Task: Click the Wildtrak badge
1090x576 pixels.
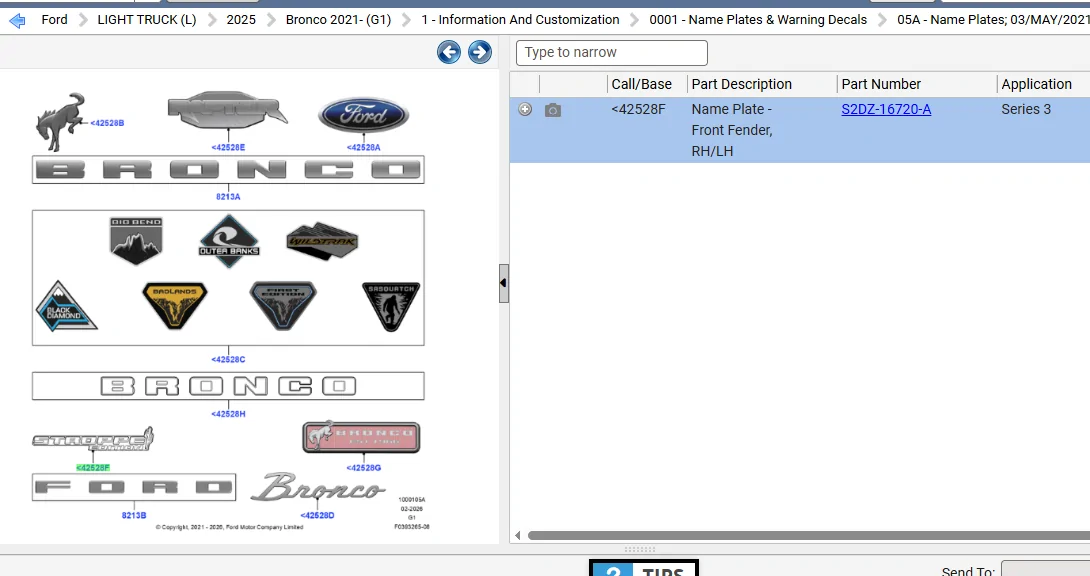Action: click(x=322, y=241)
